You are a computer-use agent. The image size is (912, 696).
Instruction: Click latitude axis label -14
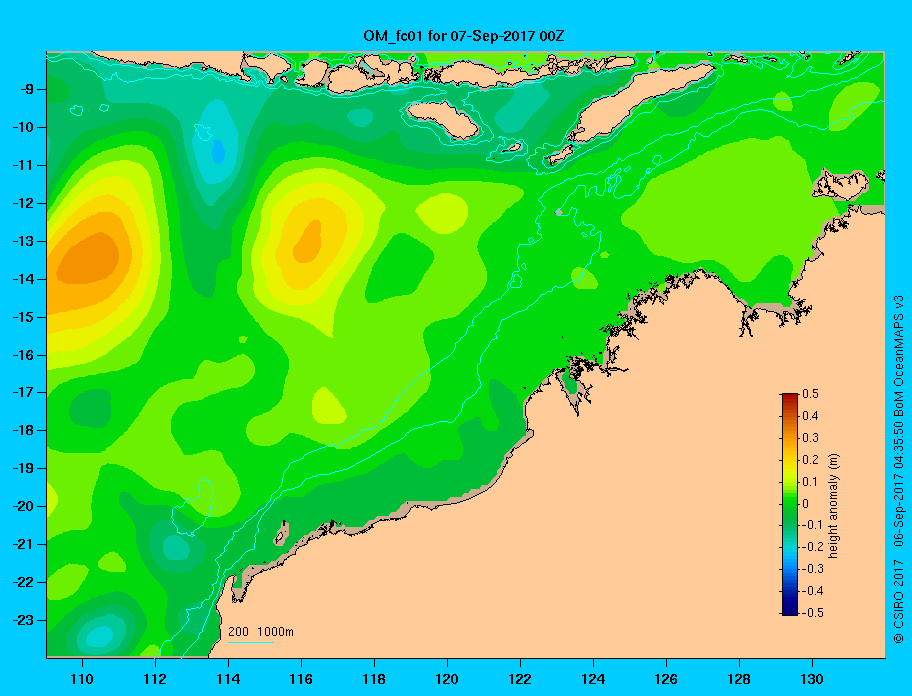tap(22, 279)
